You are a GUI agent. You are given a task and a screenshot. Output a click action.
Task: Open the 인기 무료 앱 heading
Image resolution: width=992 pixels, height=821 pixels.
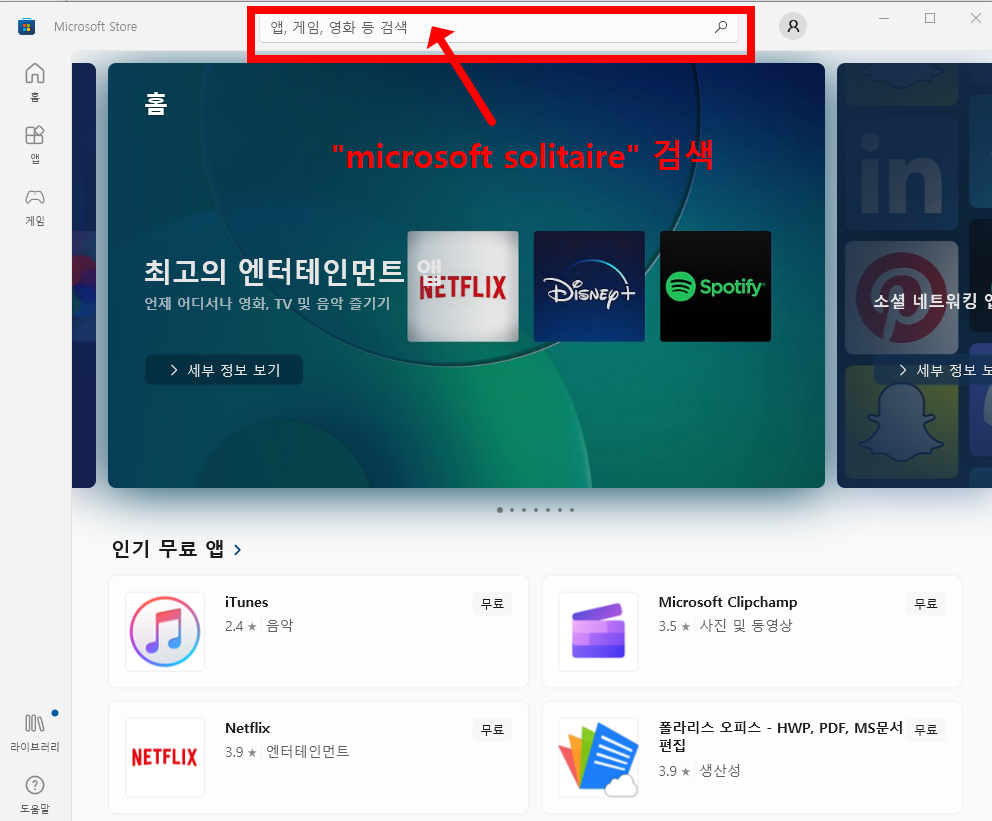click(168, 548)
